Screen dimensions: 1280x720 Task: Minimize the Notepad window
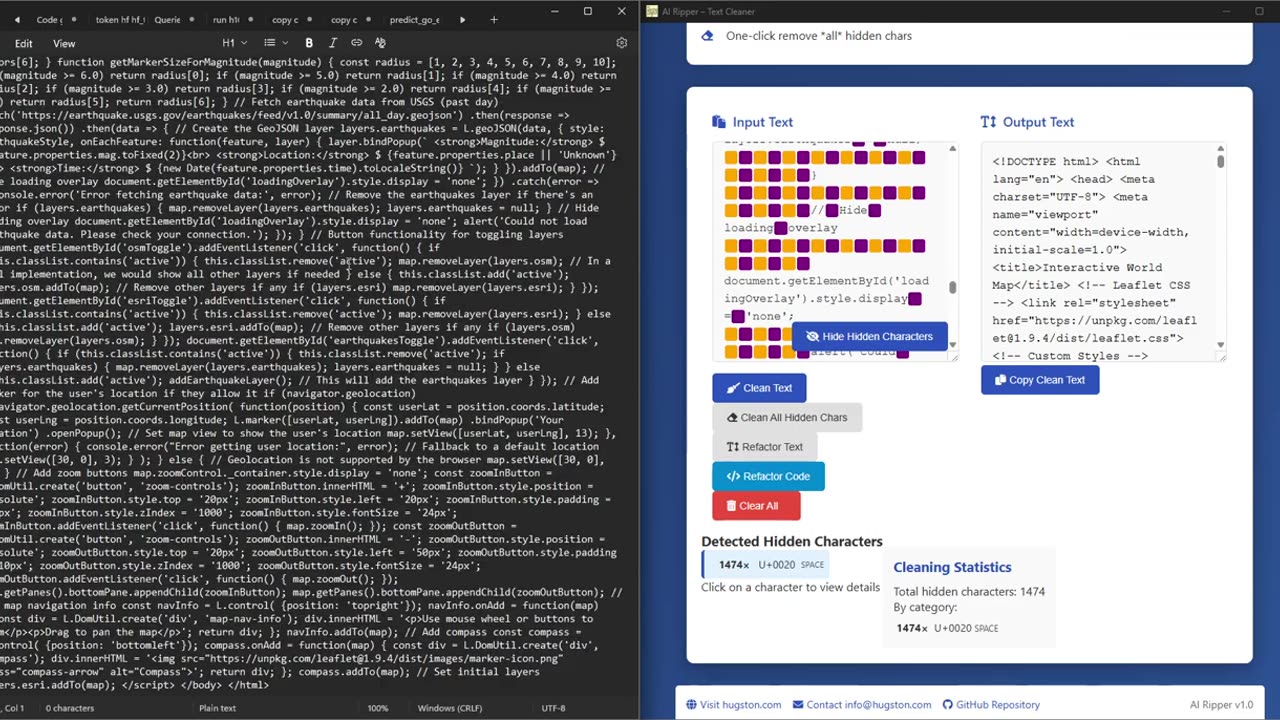[556, 11]
